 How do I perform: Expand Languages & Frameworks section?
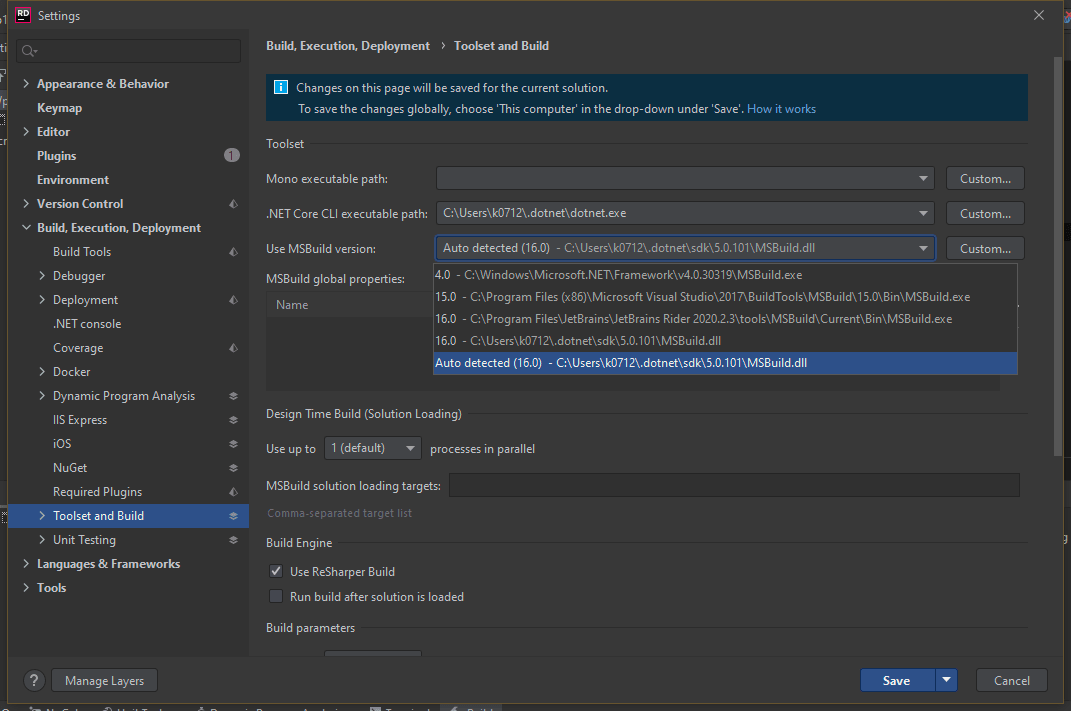tap(26, 563)
